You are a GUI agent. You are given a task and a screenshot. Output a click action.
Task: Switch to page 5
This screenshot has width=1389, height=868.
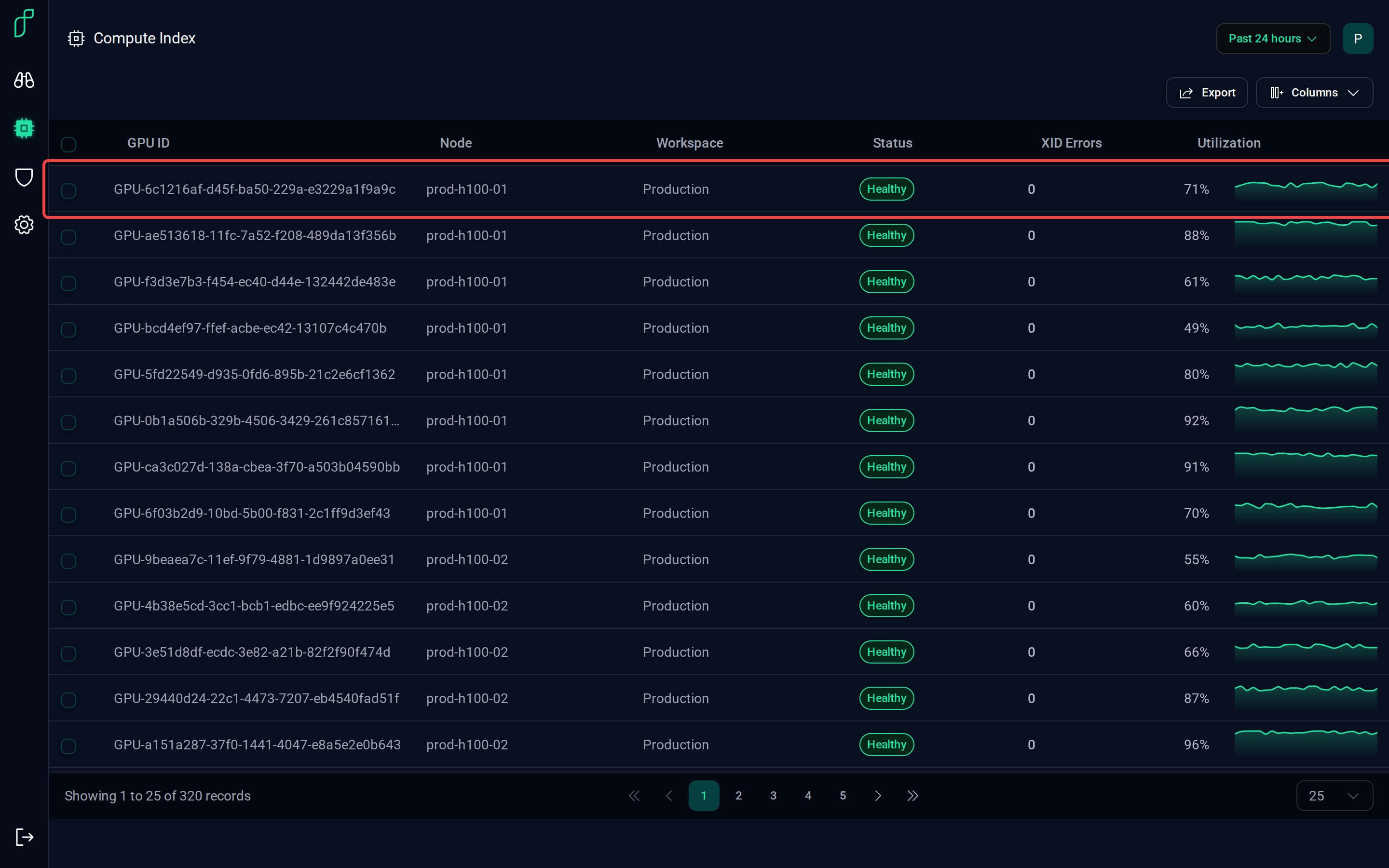(x=843, y=795)
